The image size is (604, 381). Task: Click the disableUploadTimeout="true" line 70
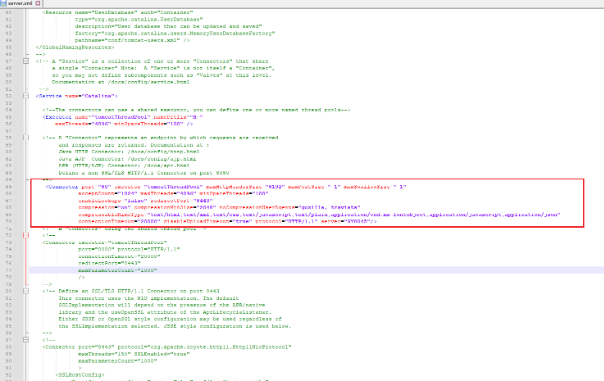pyautogui.click(x=228, y=222)
